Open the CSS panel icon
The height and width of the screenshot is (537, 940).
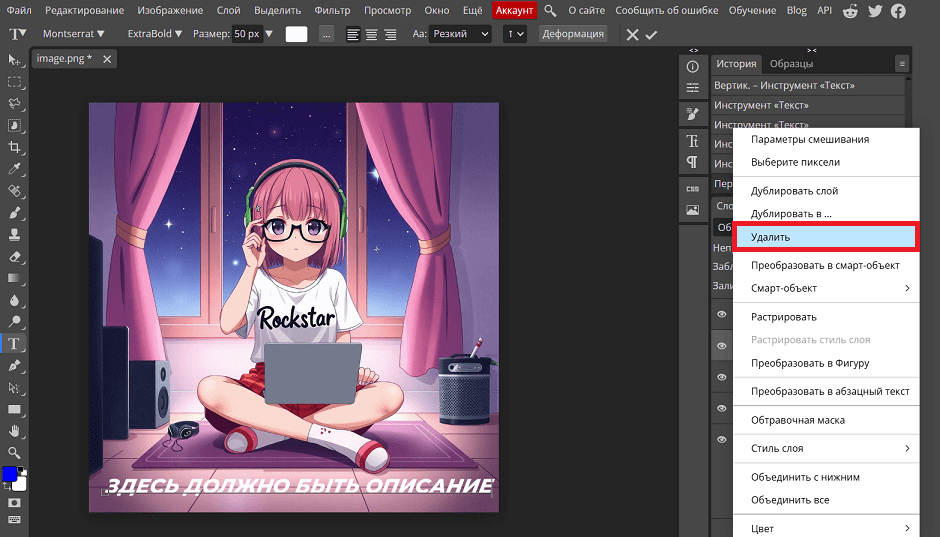(x=692, y=188)
